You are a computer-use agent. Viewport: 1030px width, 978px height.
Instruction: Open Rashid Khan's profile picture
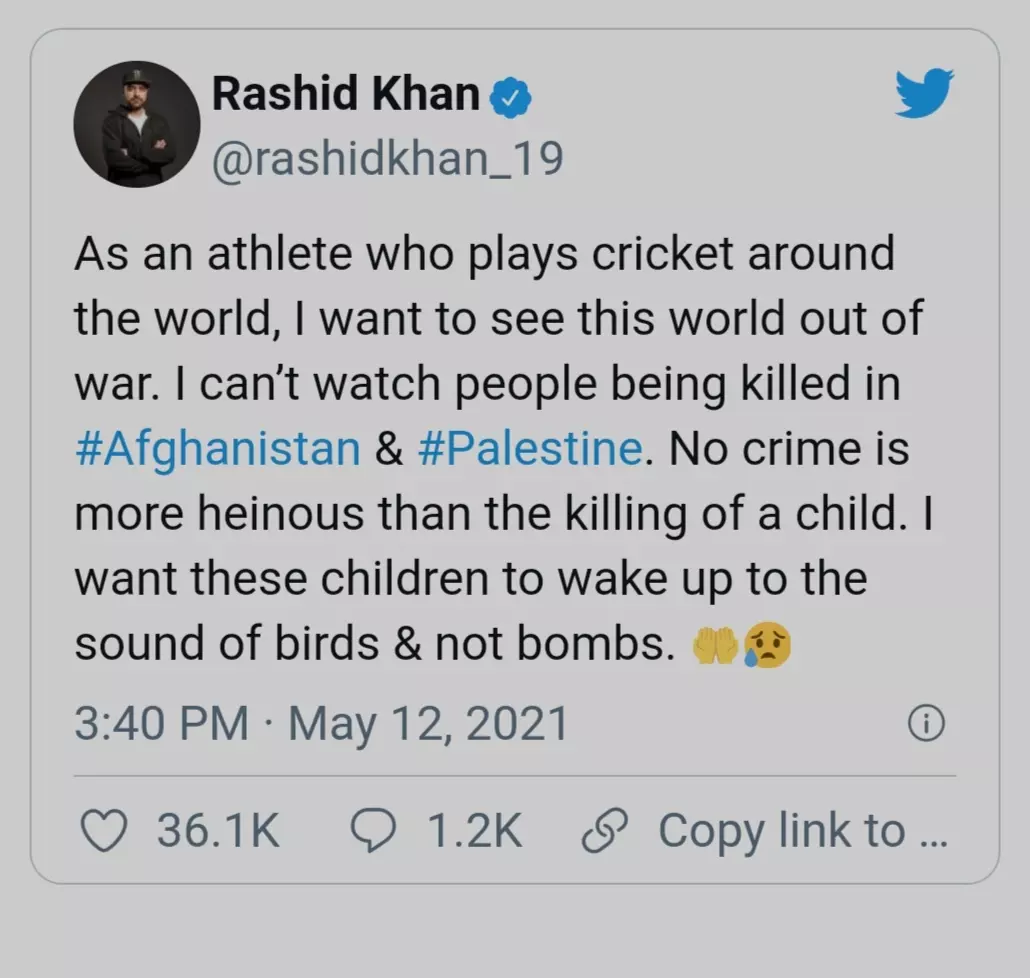point(137,123)
